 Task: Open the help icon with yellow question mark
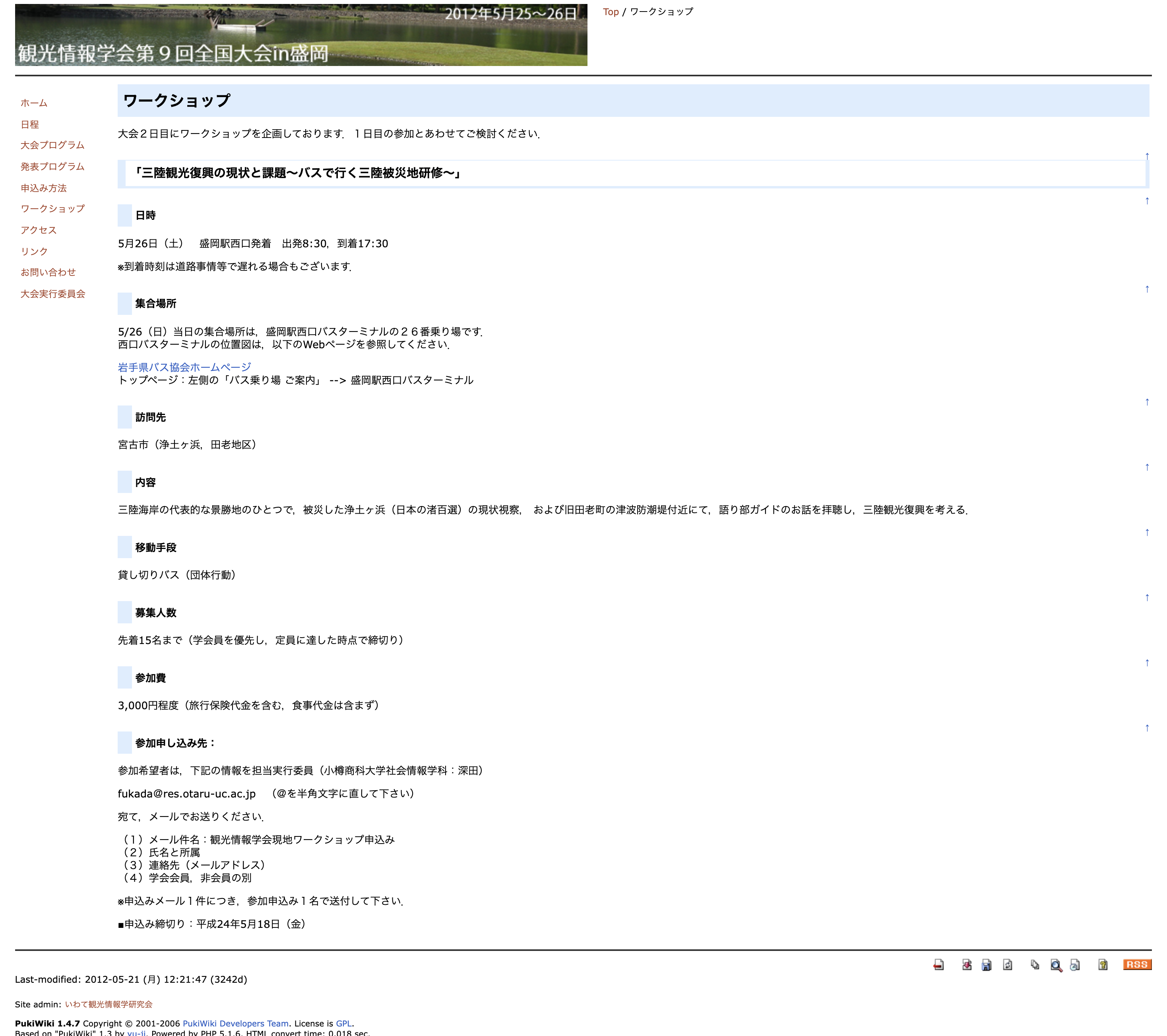(1103, 964)
